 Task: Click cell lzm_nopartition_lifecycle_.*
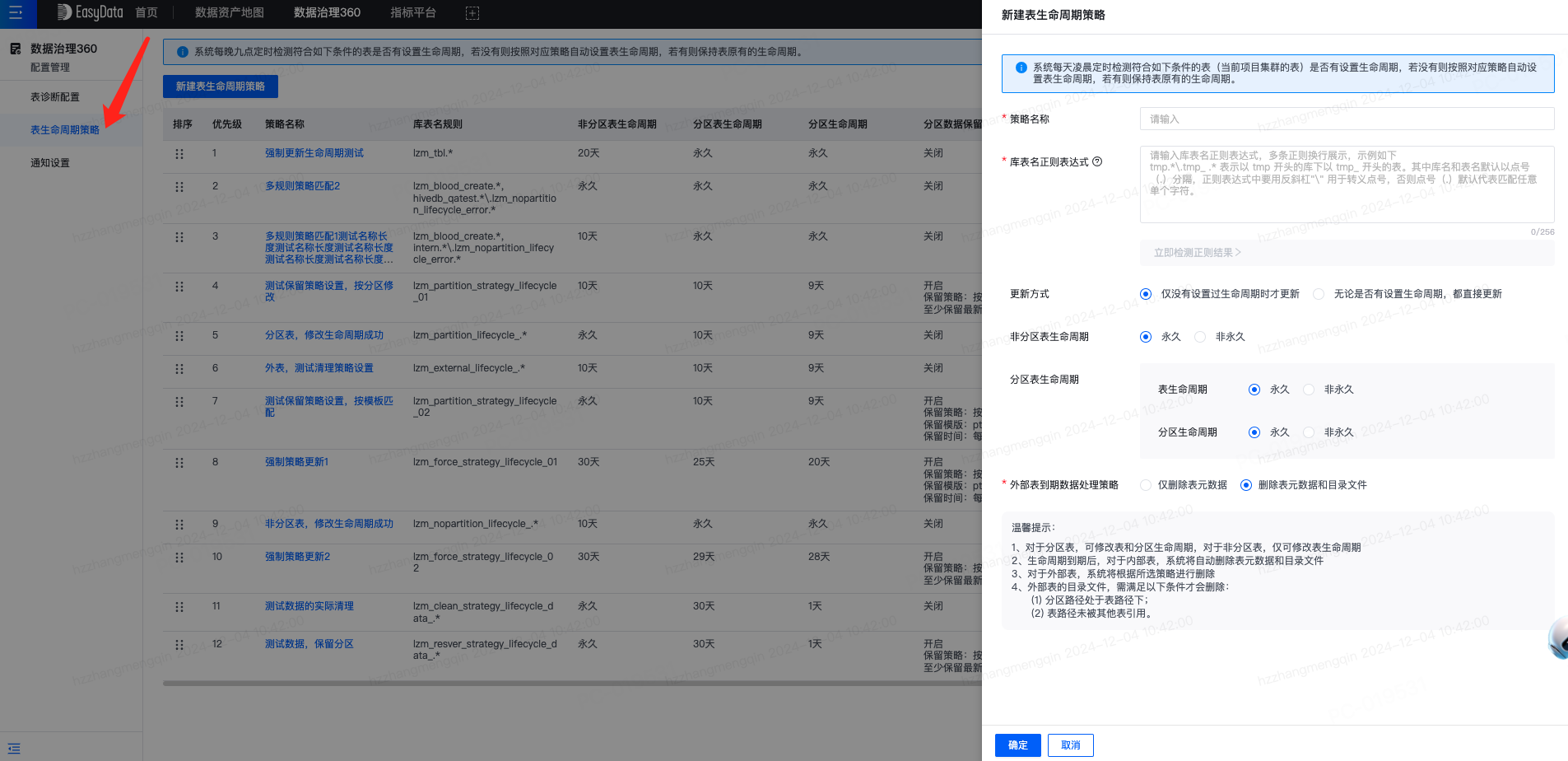476,524
